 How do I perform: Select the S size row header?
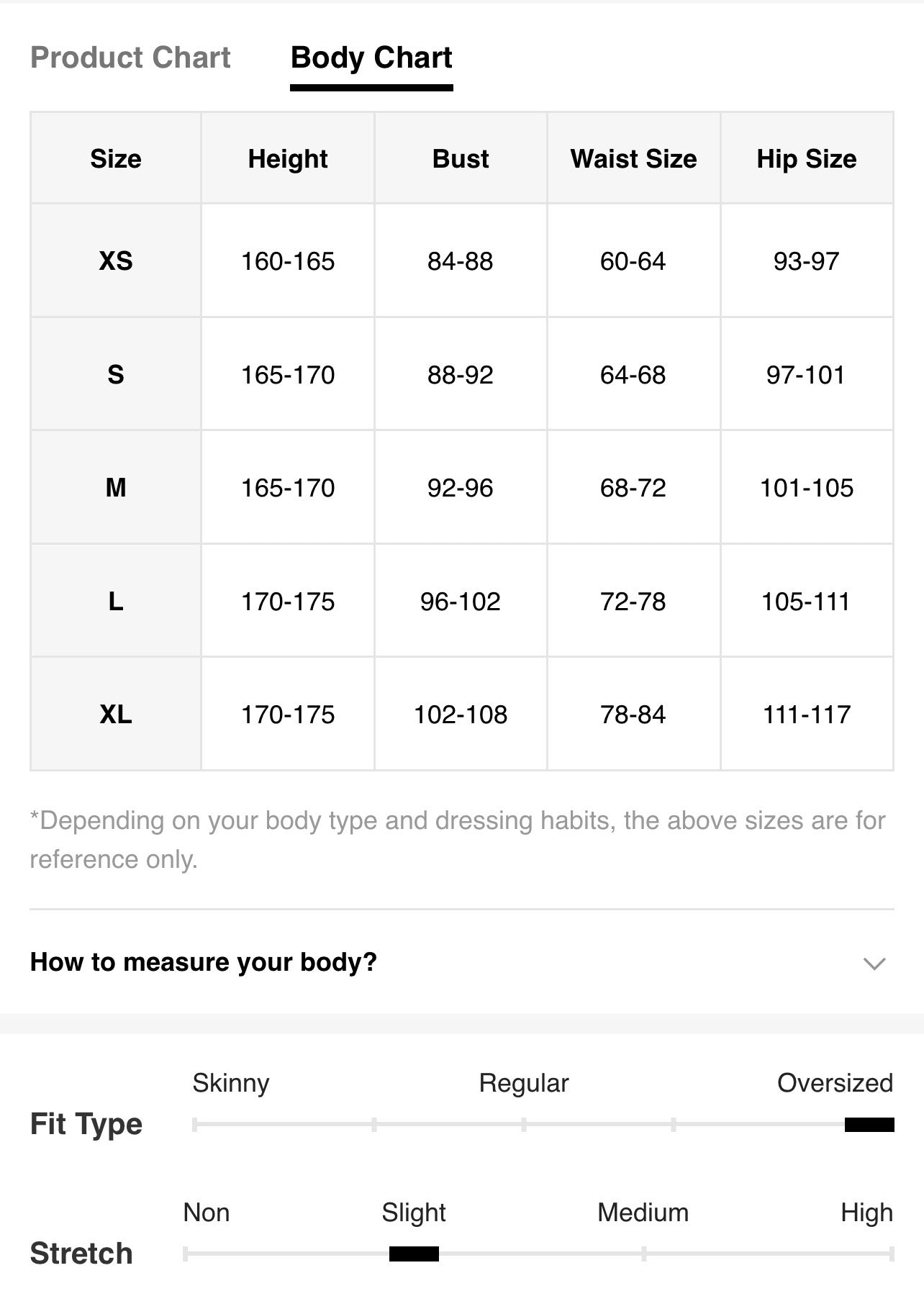click(x=116, y=374)
